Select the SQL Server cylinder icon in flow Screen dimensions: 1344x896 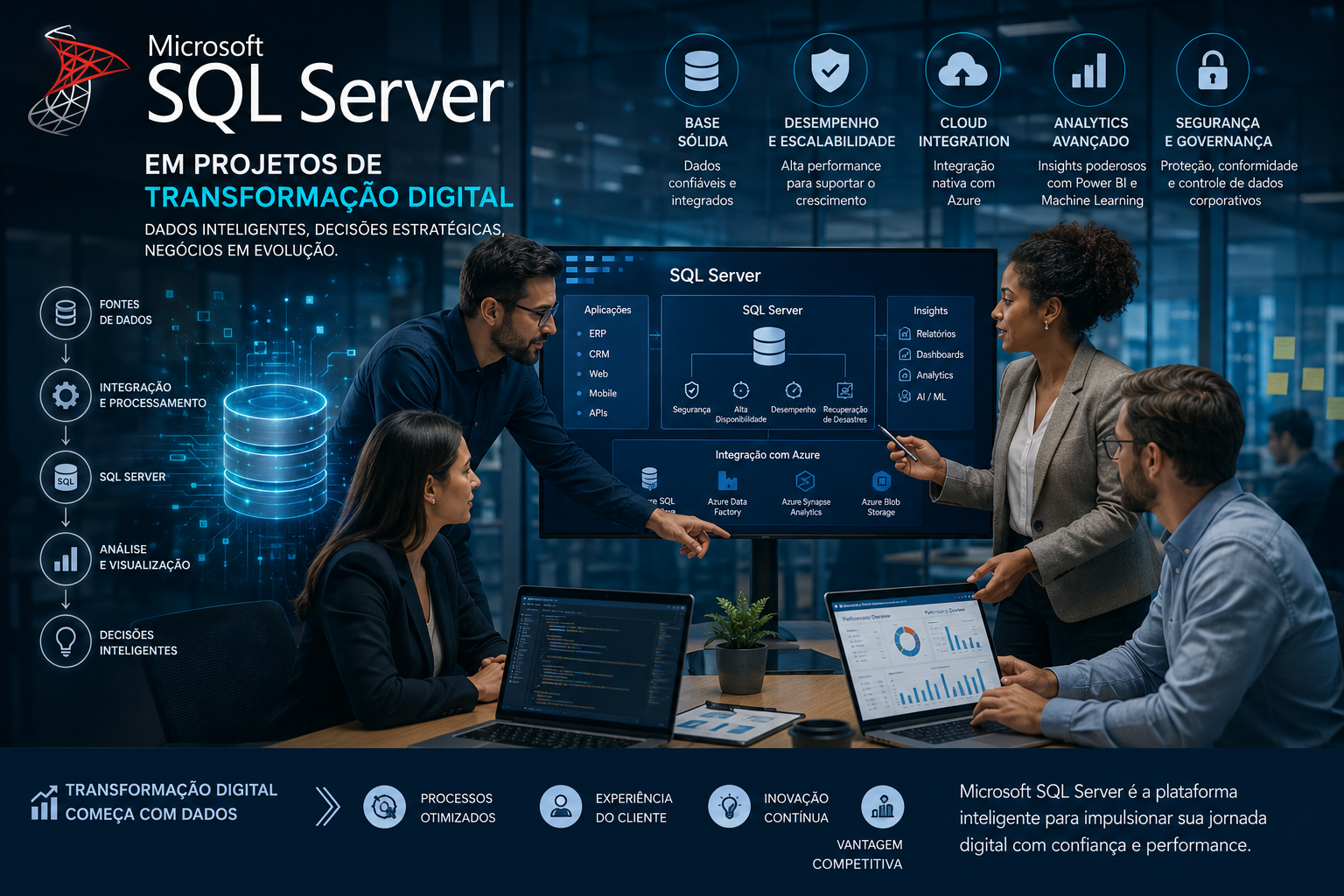click(x=66, y=477)
